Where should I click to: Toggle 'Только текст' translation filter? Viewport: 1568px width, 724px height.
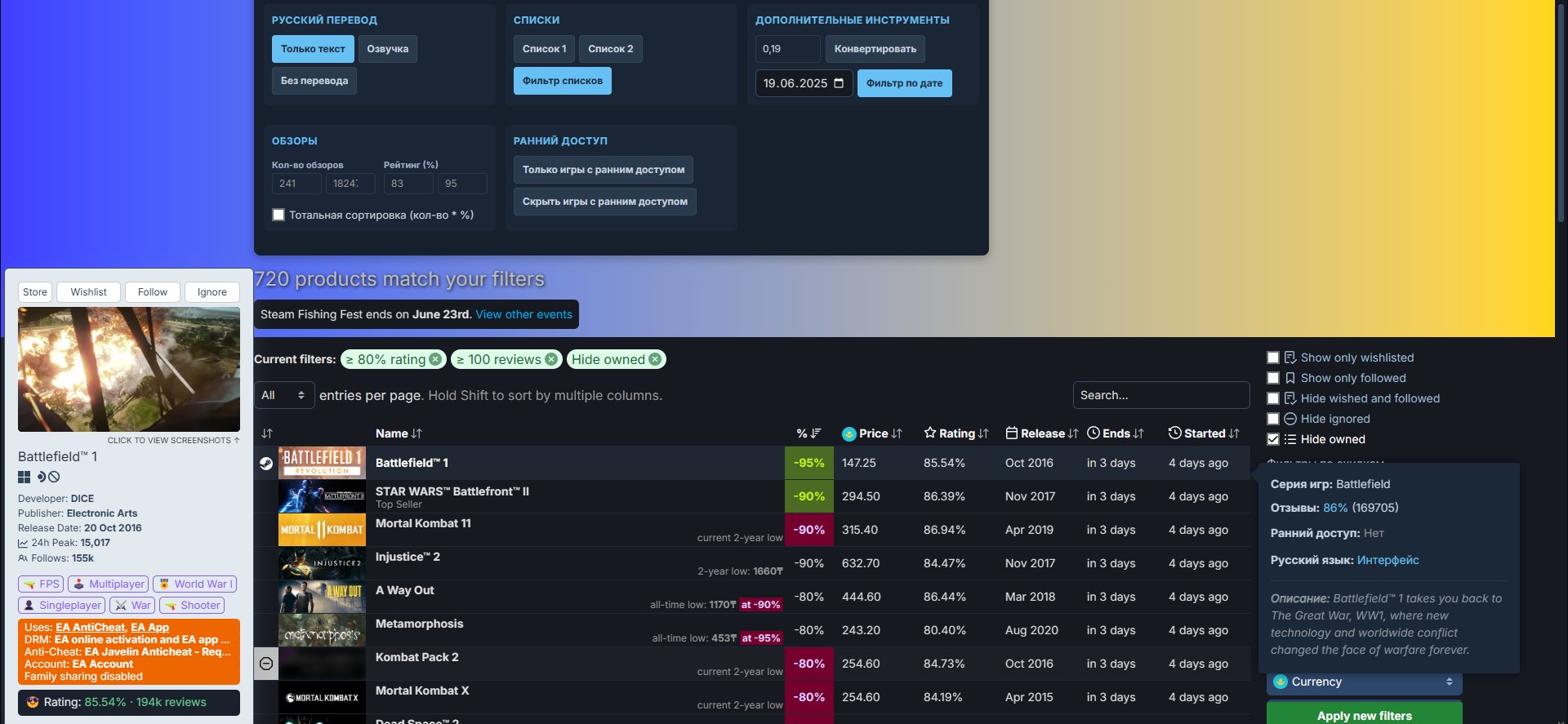pyautogui.click(x=313, y=49)
